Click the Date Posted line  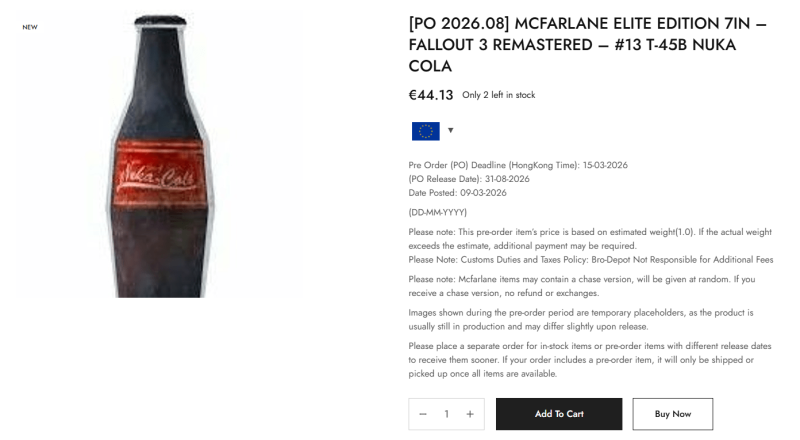coord(457,193)
